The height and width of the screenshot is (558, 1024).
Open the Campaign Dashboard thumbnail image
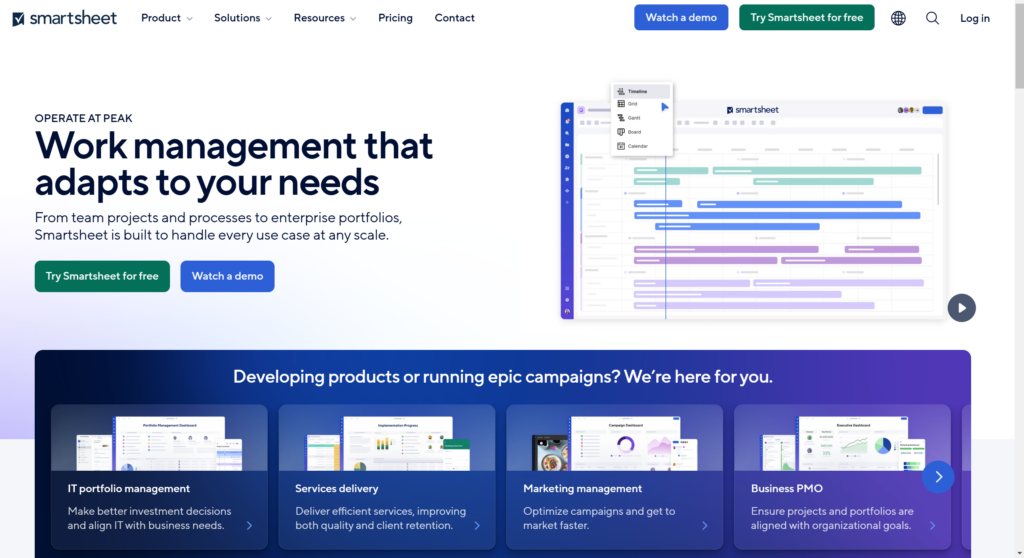tap(614, 442)
